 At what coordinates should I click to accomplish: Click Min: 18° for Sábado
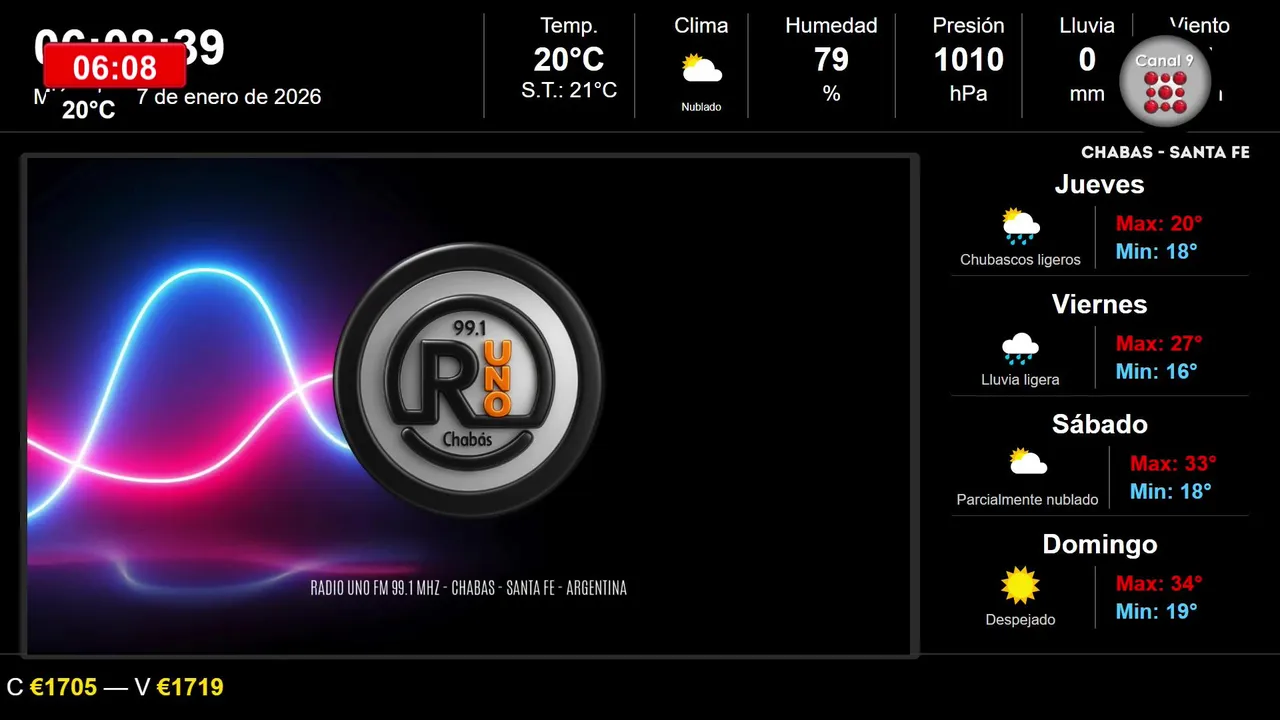point(1171,492)
